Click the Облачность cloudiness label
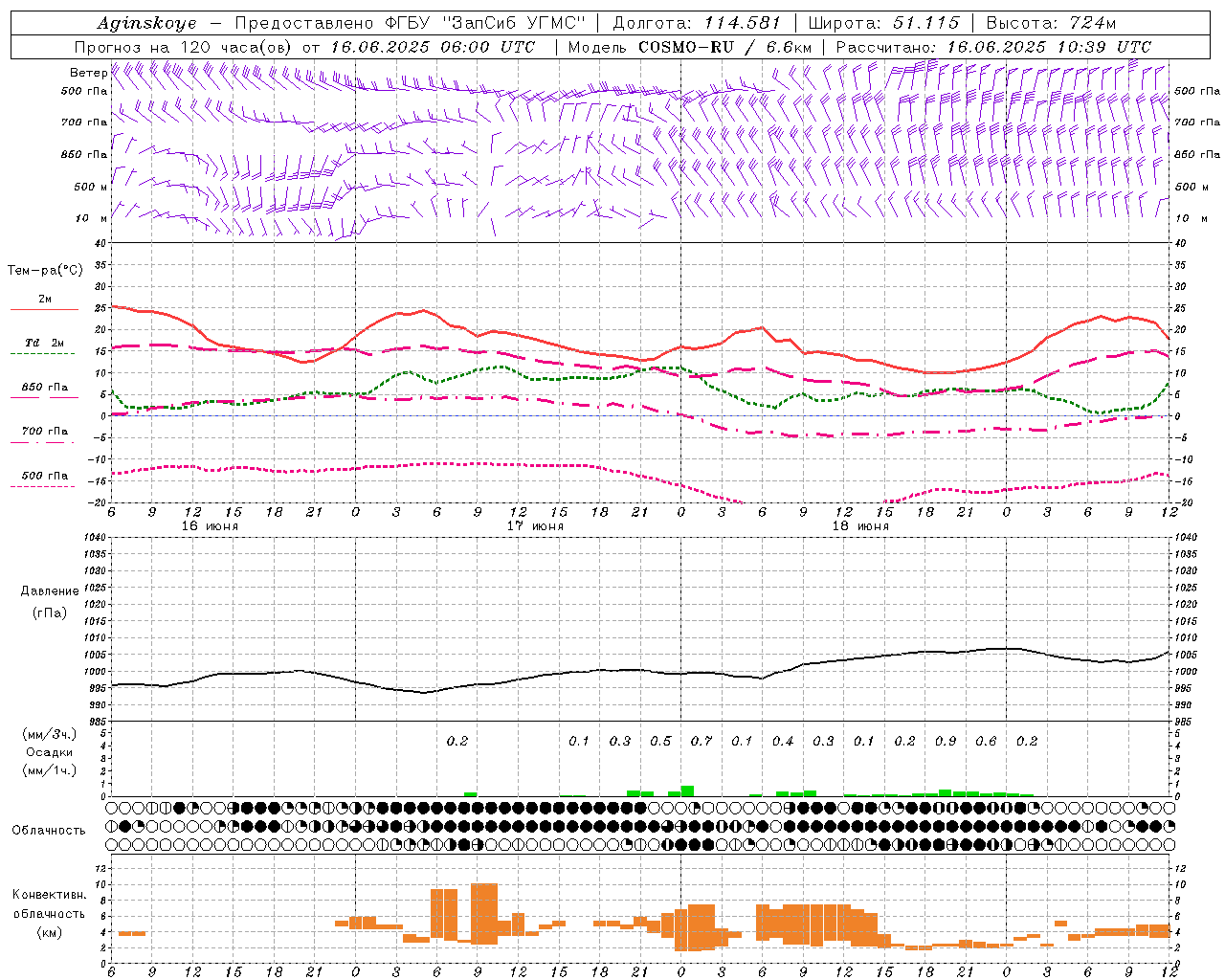The height and width of the screenshot is (980, 1225). pos(49,830)
